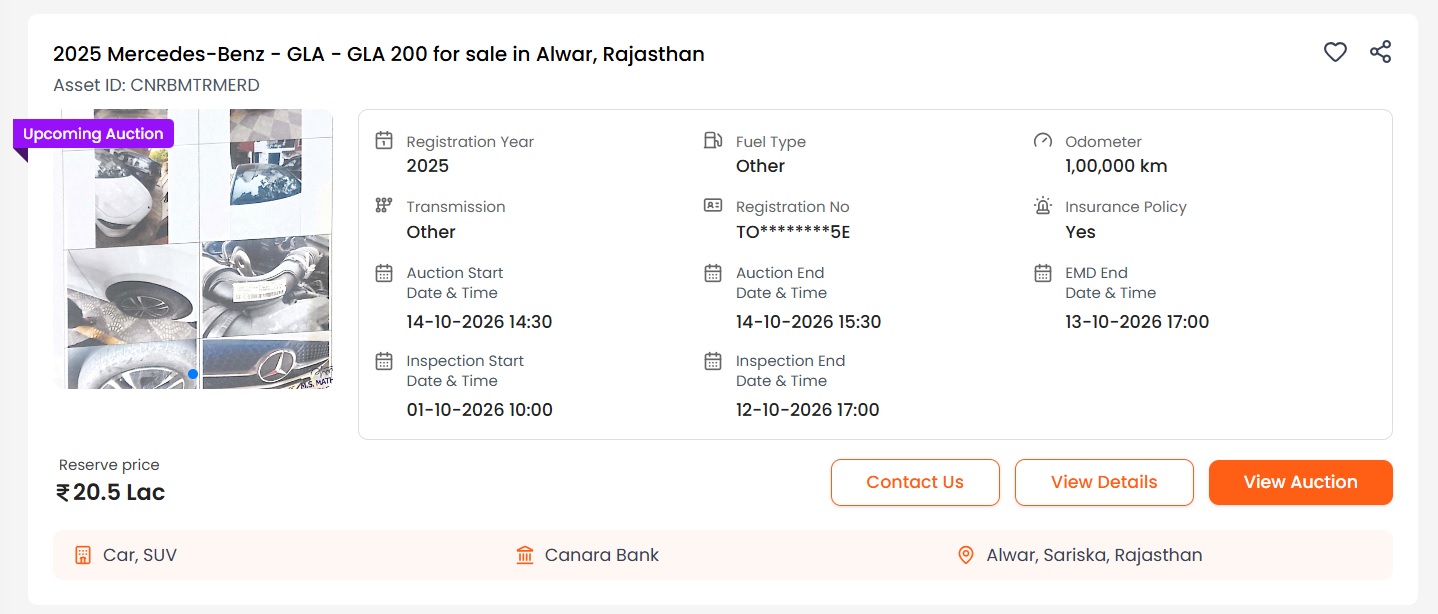
Task: Click the Registration Year calendar icon
Action: (383, 141)
